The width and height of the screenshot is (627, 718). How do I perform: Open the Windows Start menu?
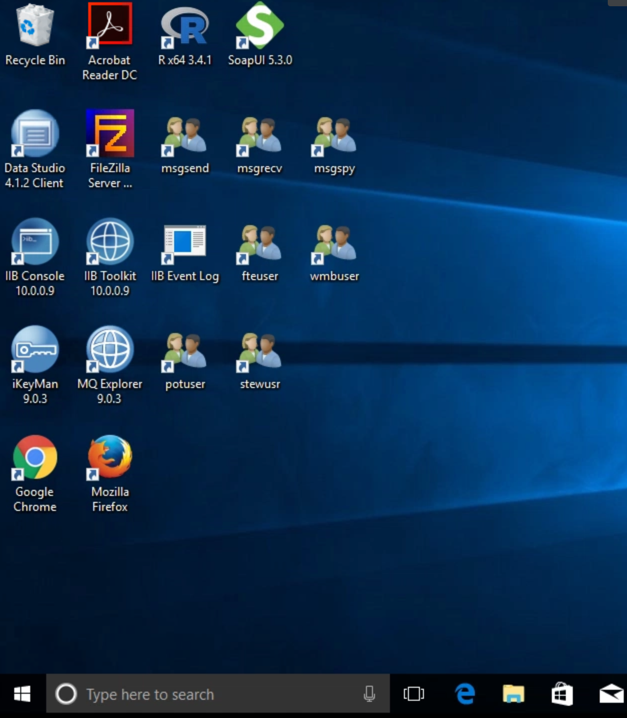point(22,695)
